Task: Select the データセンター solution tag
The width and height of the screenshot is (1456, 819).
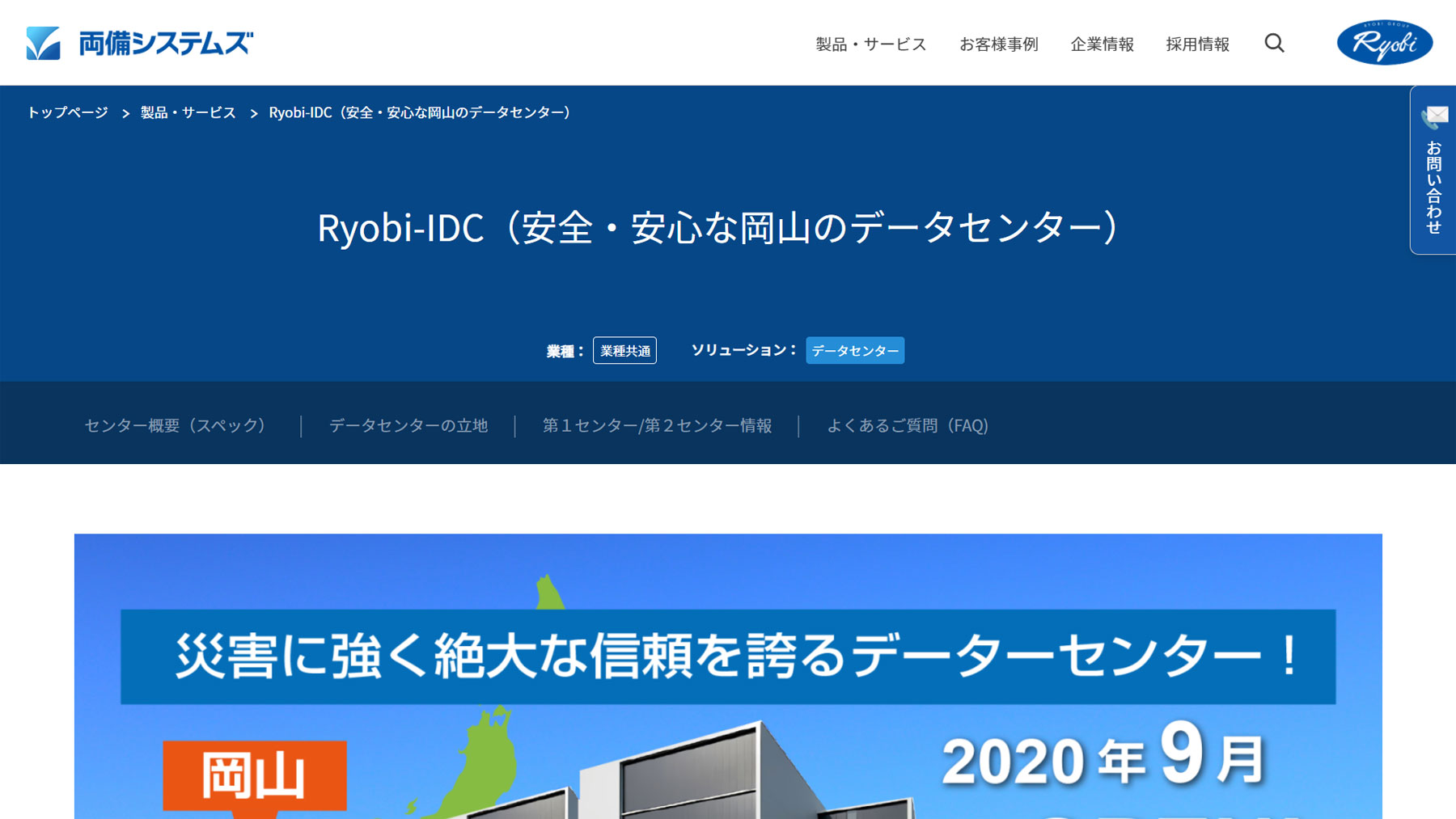Action: coord(855,350)
